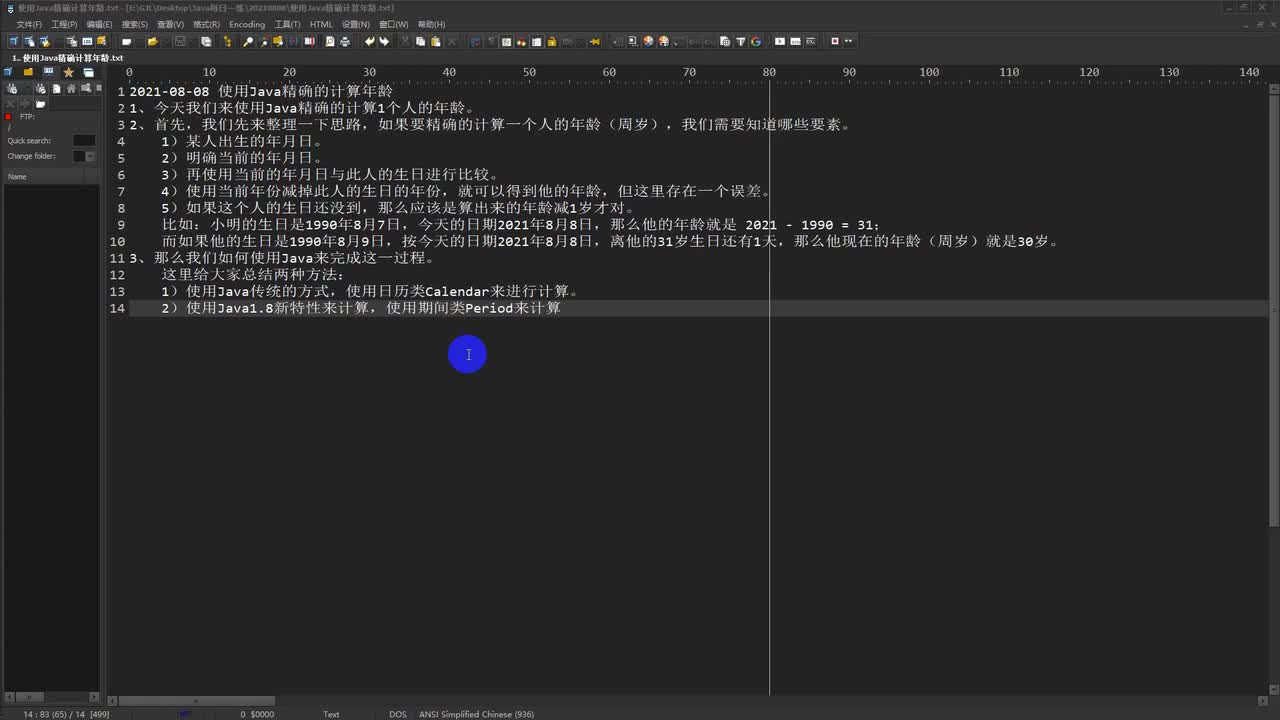Click the white document icon in FTP panel
The height and width of the screenshot is (720, 1280).
point(57,89)
